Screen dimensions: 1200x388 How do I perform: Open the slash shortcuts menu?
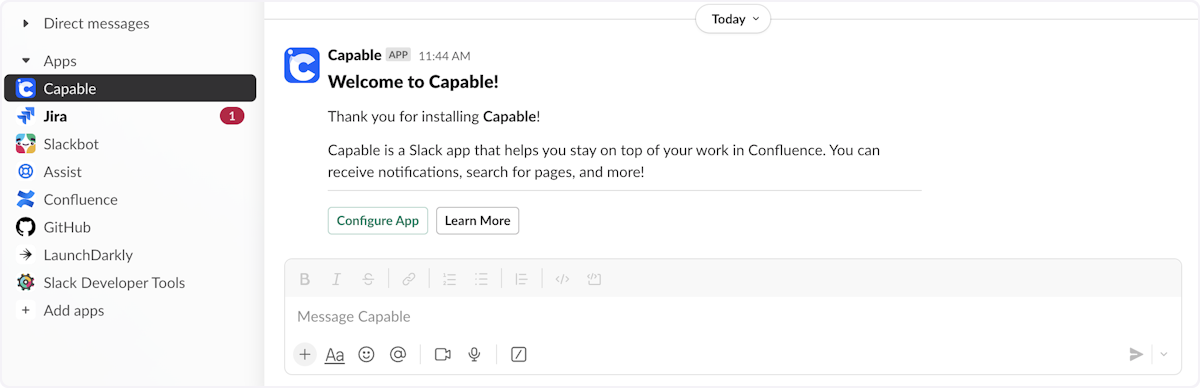click(519, 354)
